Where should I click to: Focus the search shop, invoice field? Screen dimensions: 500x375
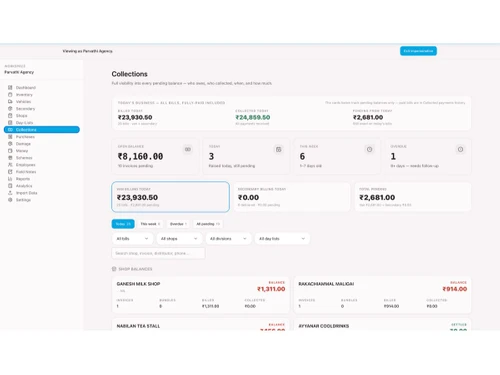click(x=158, y=253)
